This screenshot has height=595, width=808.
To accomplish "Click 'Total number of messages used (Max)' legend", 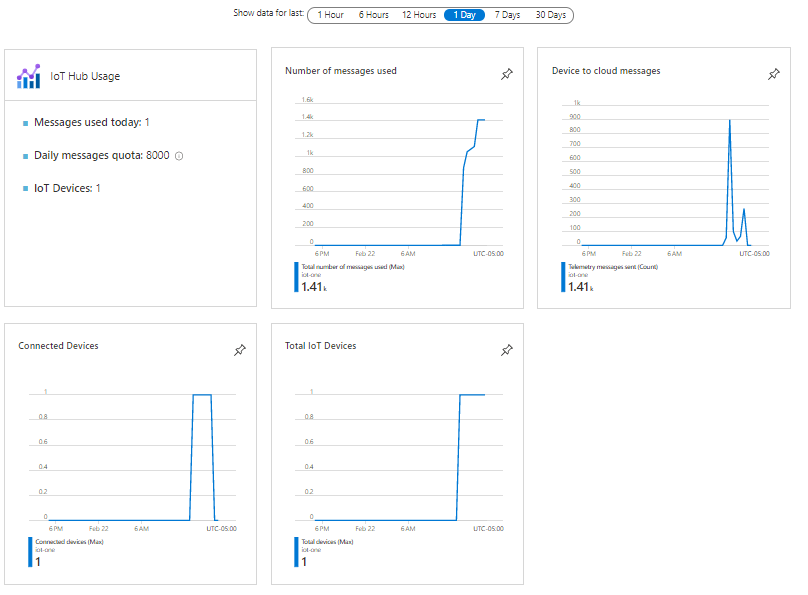I will click(353, 267).
